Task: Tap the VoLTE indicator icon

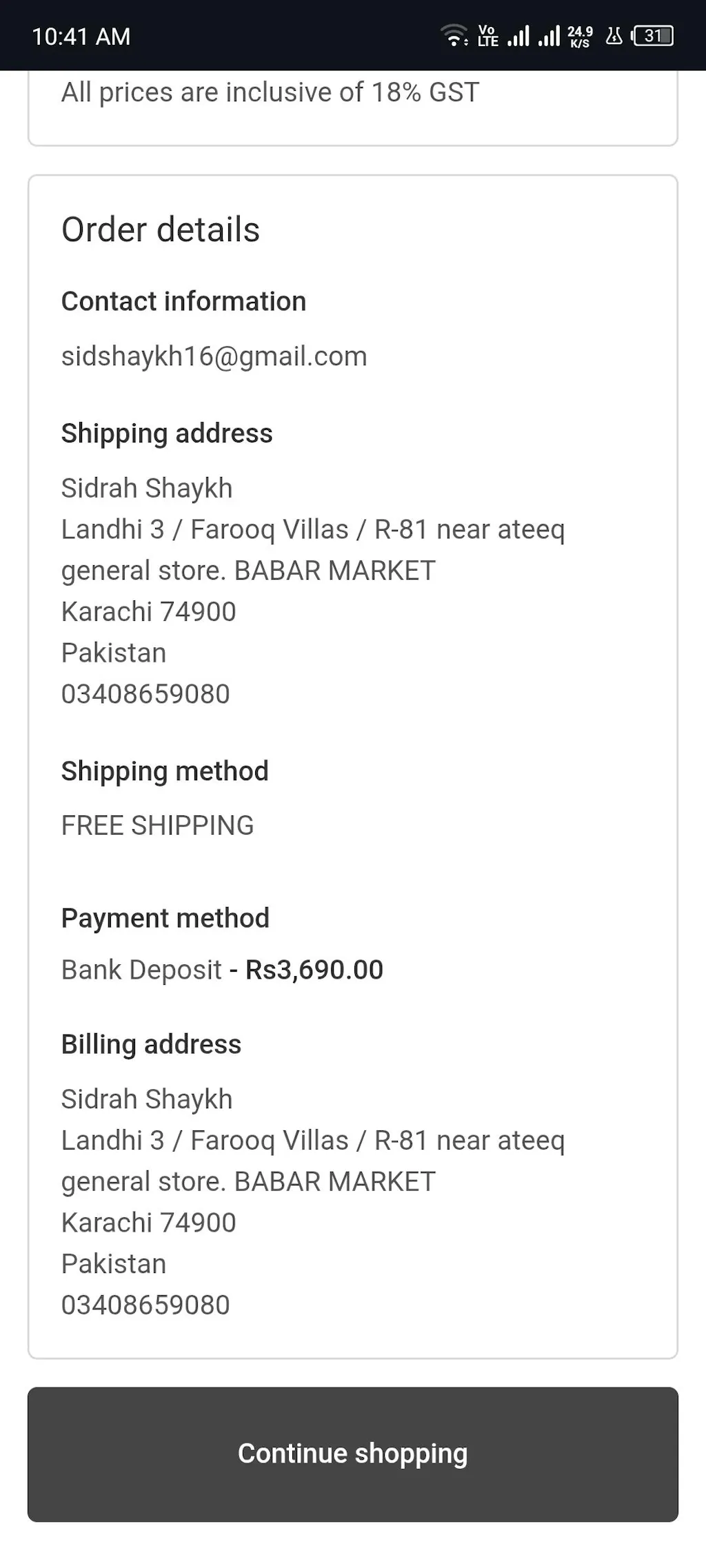Action: 487,35
